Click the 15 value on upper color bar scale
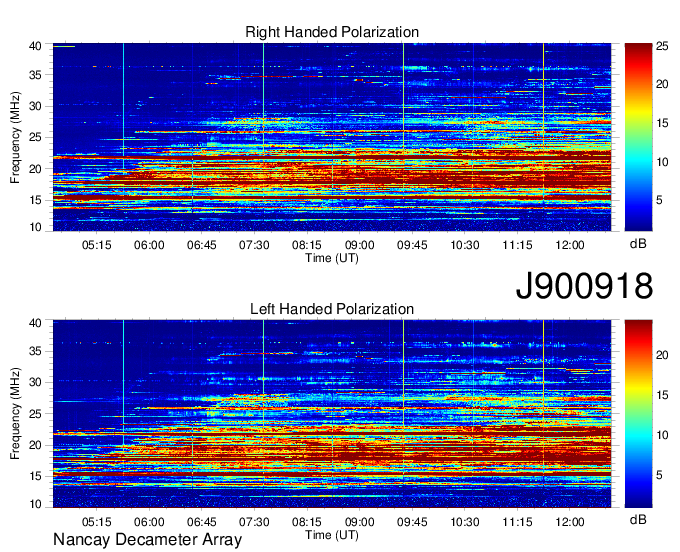This screenshot has height=552, width=680. [x=662, y=123]
